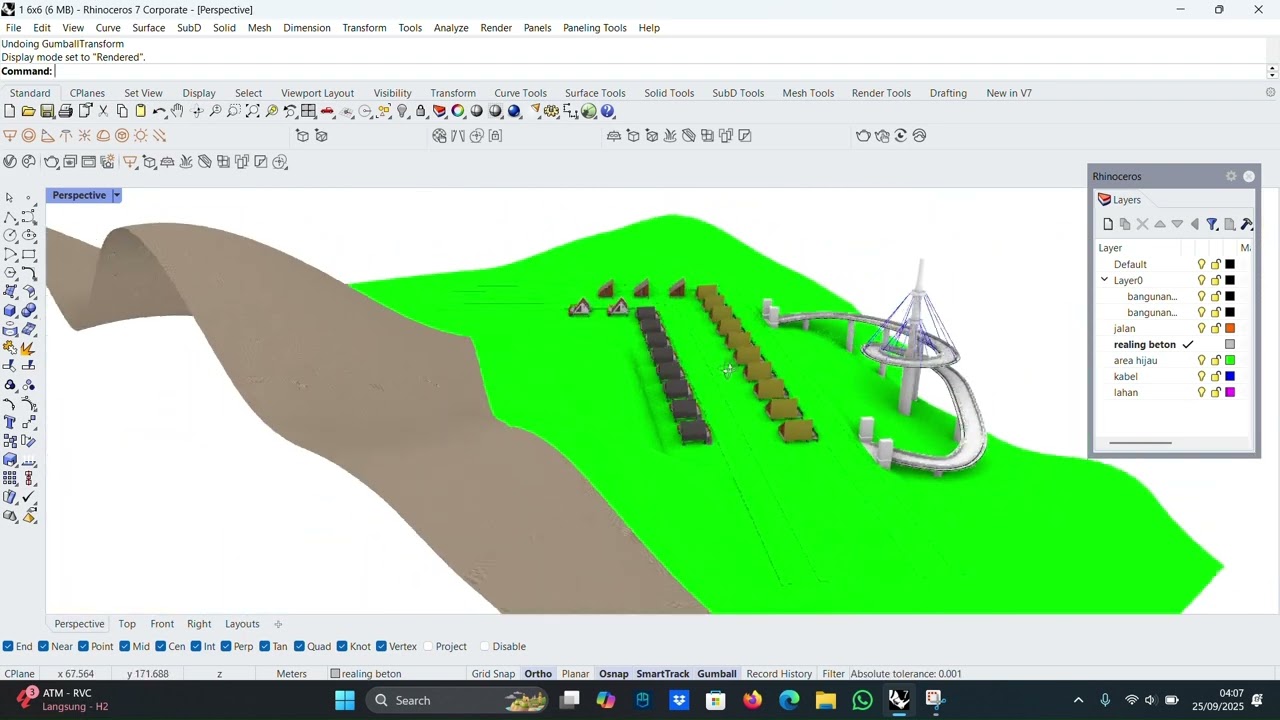This screenshot has width=1280, height=720.
Task: Change the jalan layer orange color swatch
Action: pyautogui.click(x=1230, y=328)
